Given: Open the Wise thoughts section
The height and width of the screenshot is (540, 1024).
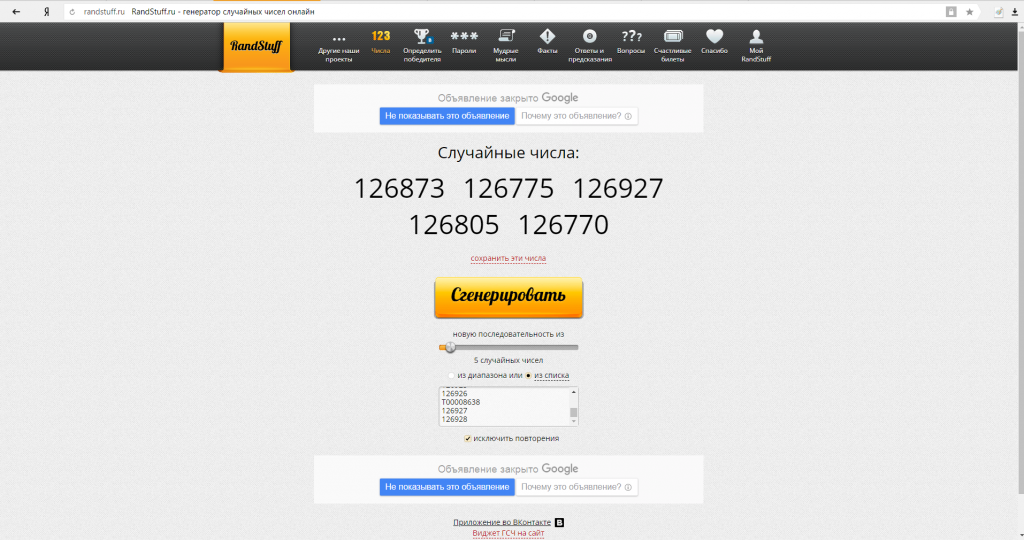Looking at the screenshot, I should 505,46.
